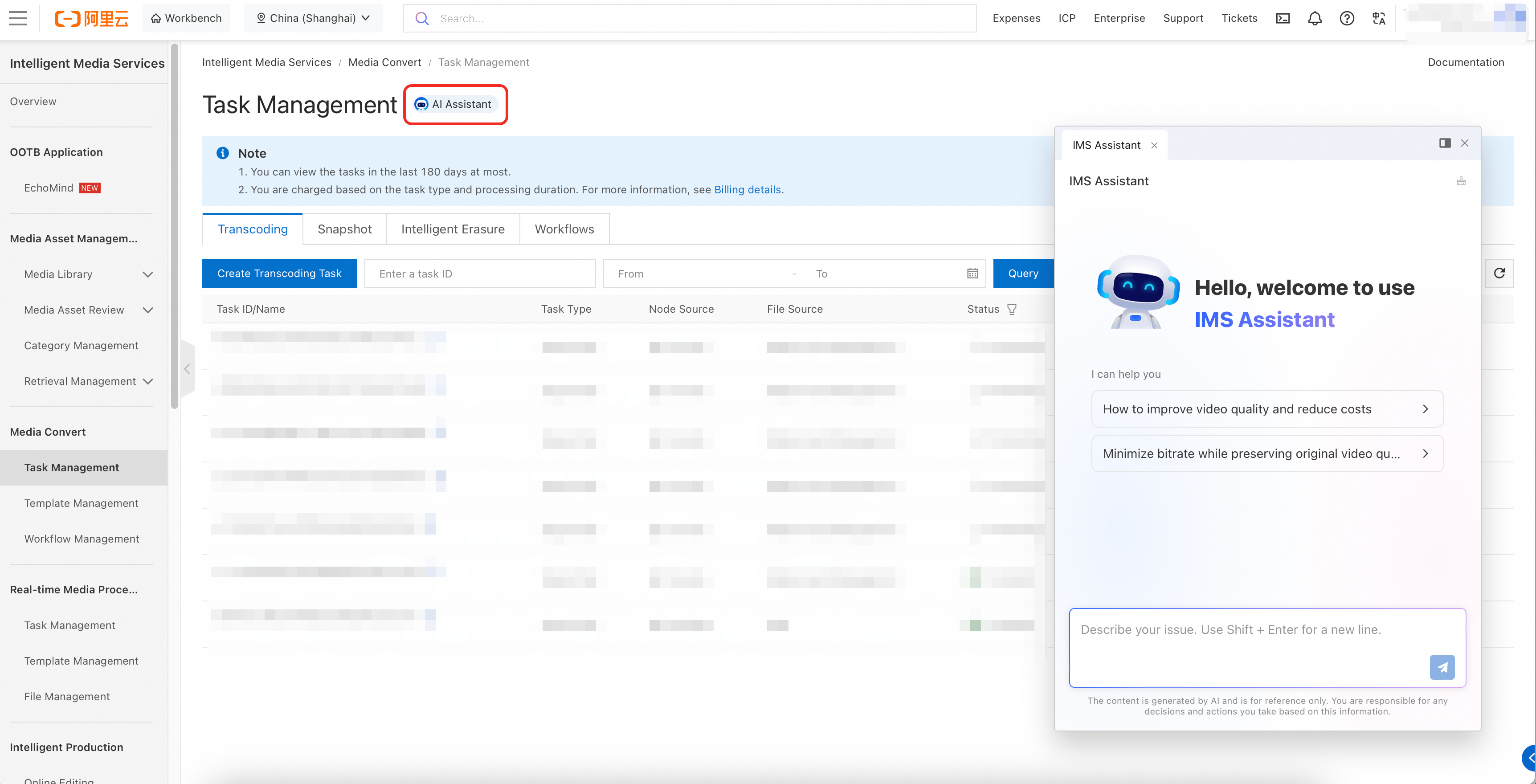This screenshot has height=784, width=1536.
Task: Click the Task Type column header
Action: click(566, 309)
